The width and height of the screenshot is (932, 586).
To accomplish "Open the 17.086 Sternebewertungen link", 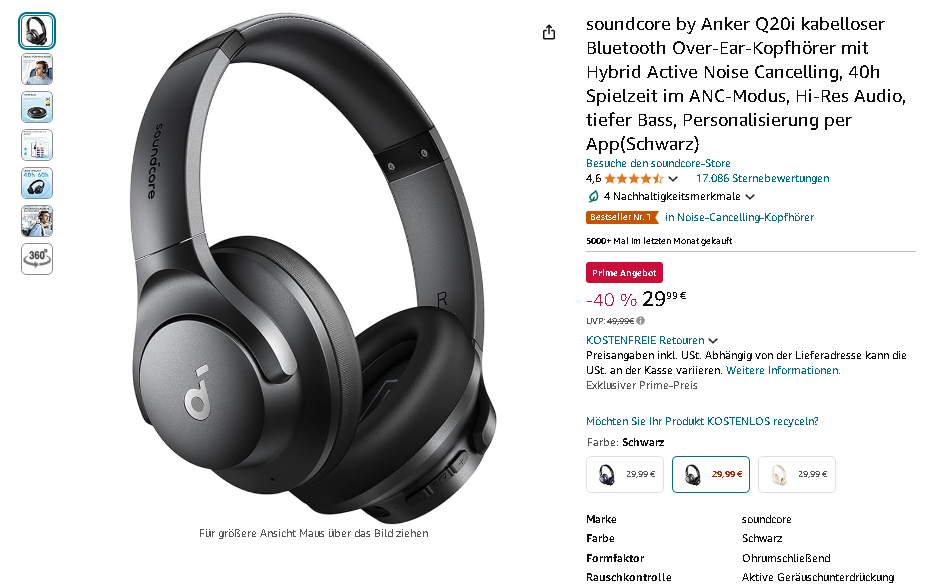I will pyautogui.click(x=763, y=178).
